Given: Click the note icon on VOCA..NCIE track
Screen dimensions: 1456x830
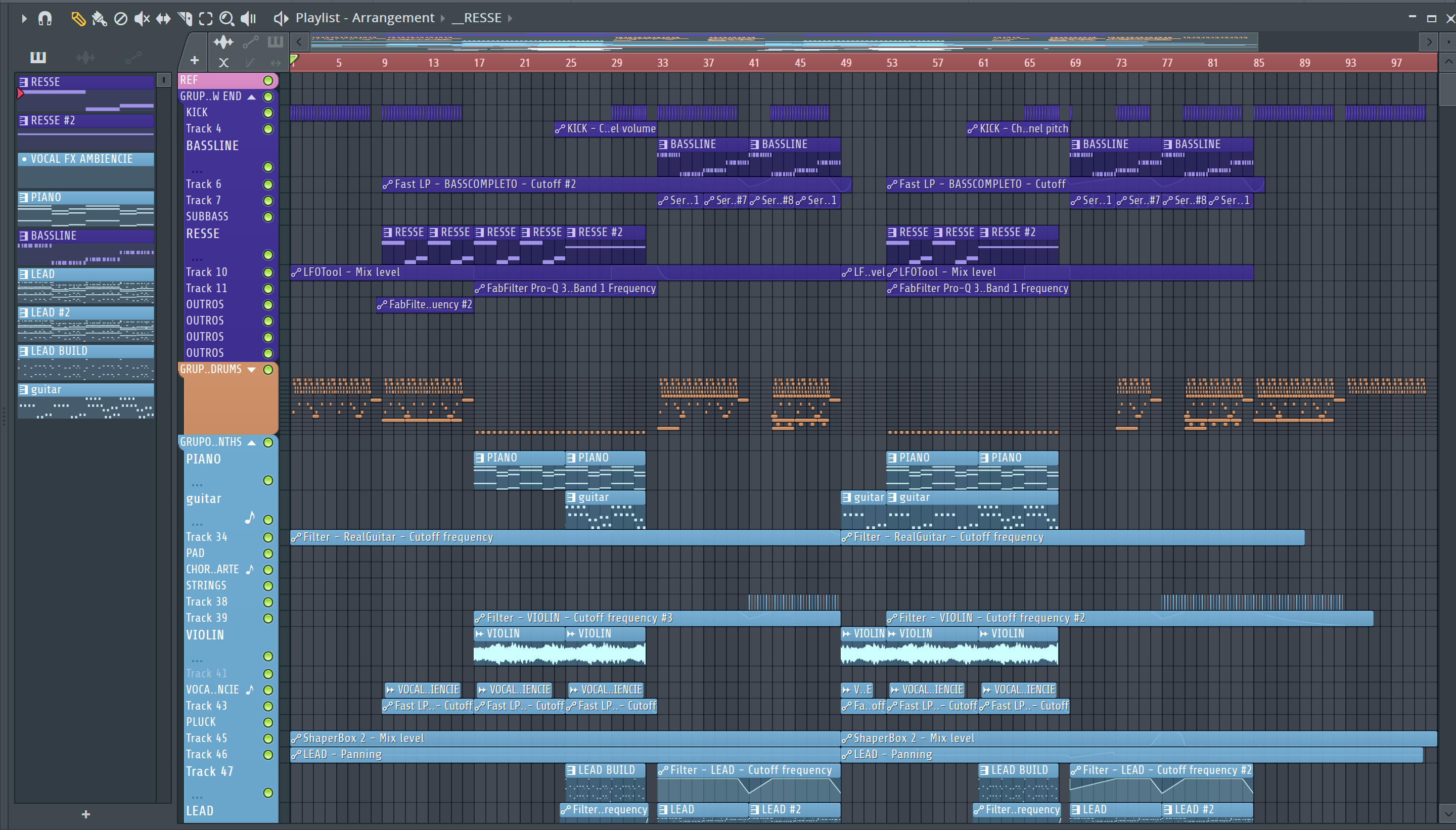Looking at the screenshot, I should (x=250, y=689).
